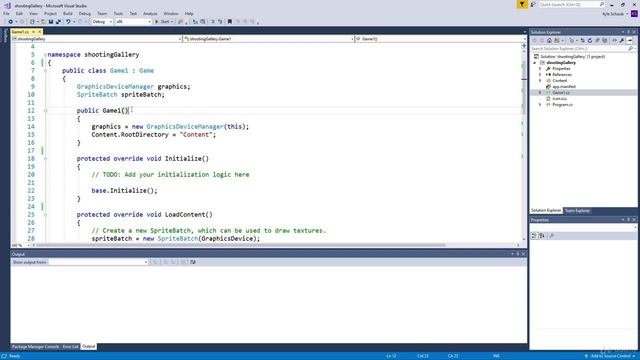
Task: Click the word "Content" string on line 15
Action: [196, 135]
